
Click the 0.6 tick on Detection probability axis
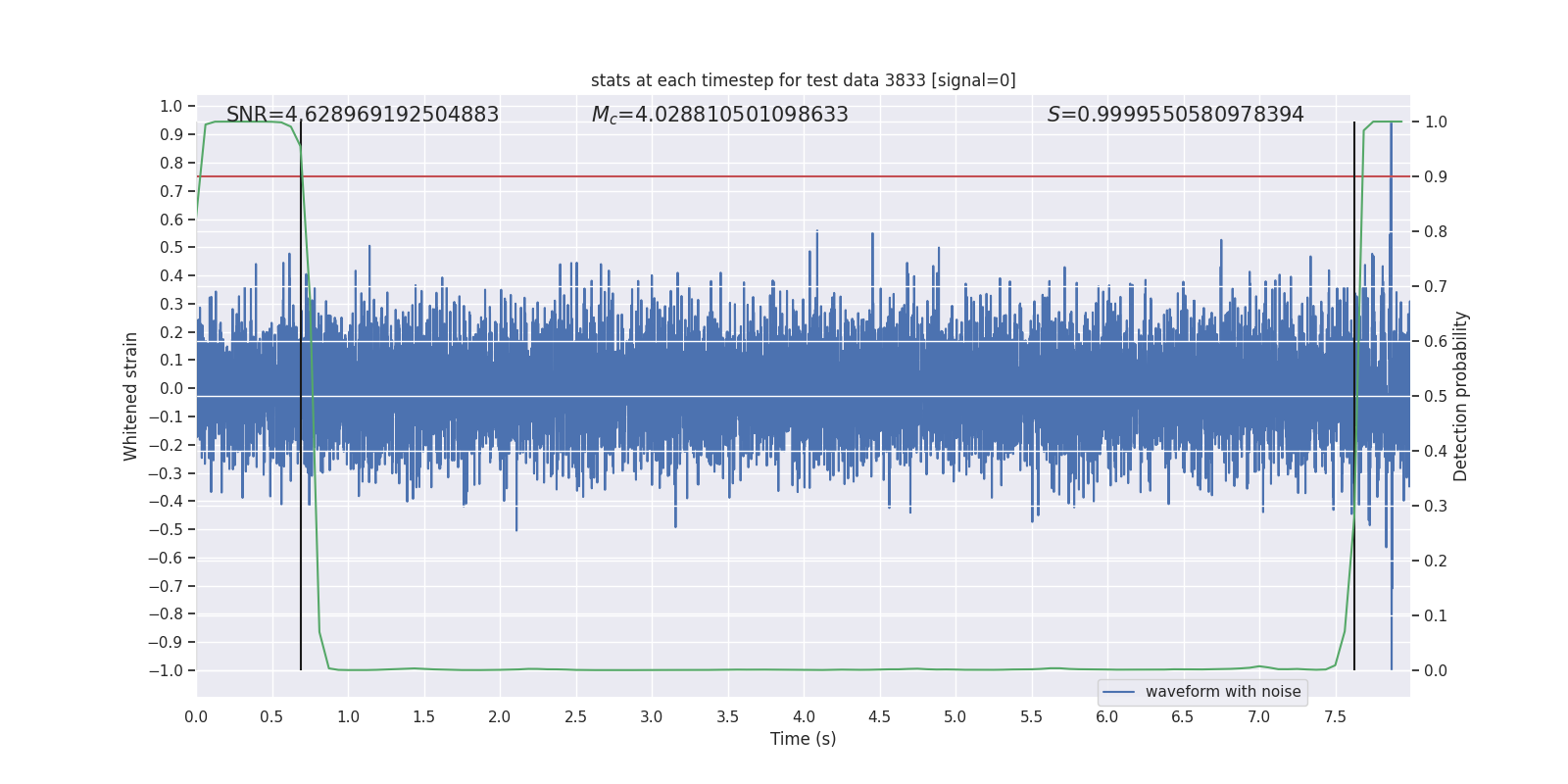1436,341
